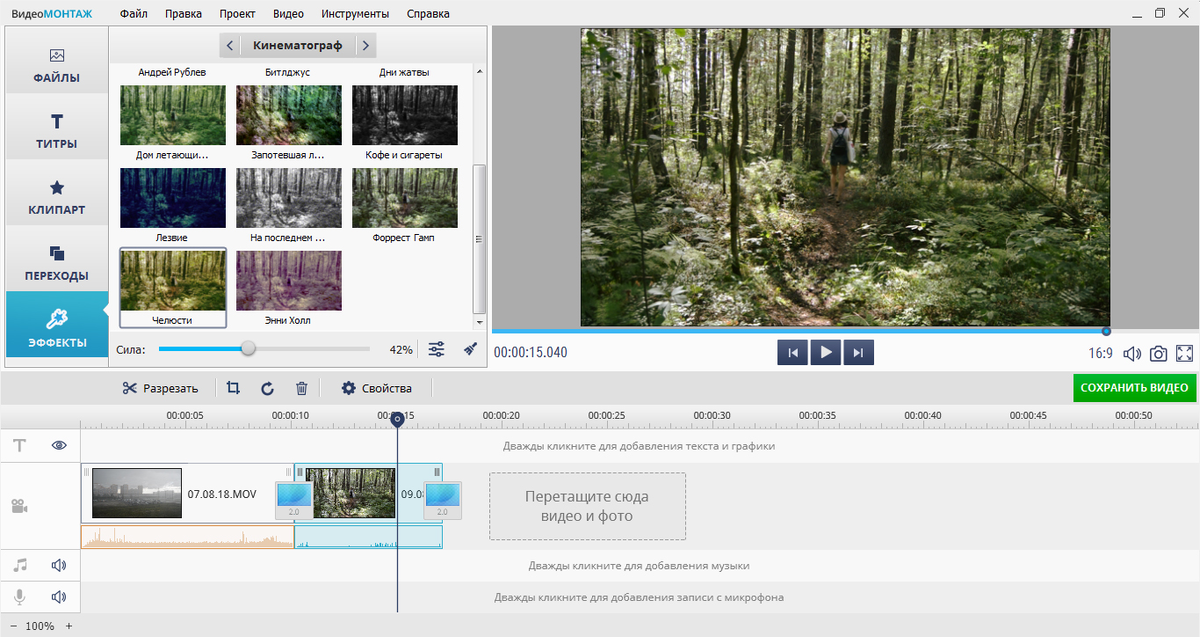Viewport: 1200px width, 637px height.
Task: Open the Видео menu
Action: coord(288,14)
